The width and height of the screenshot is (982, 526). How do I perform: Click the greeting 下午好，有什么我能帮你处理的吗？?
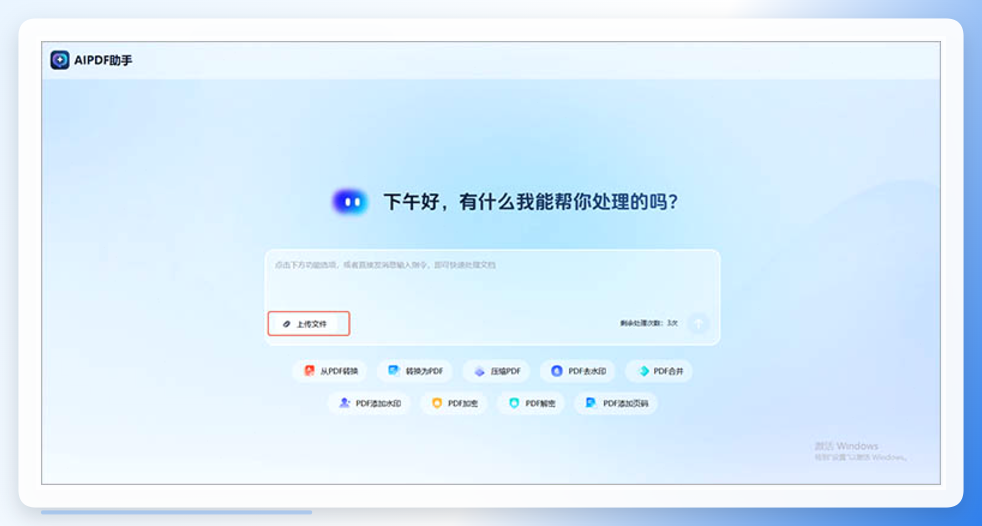click(530, 202)
